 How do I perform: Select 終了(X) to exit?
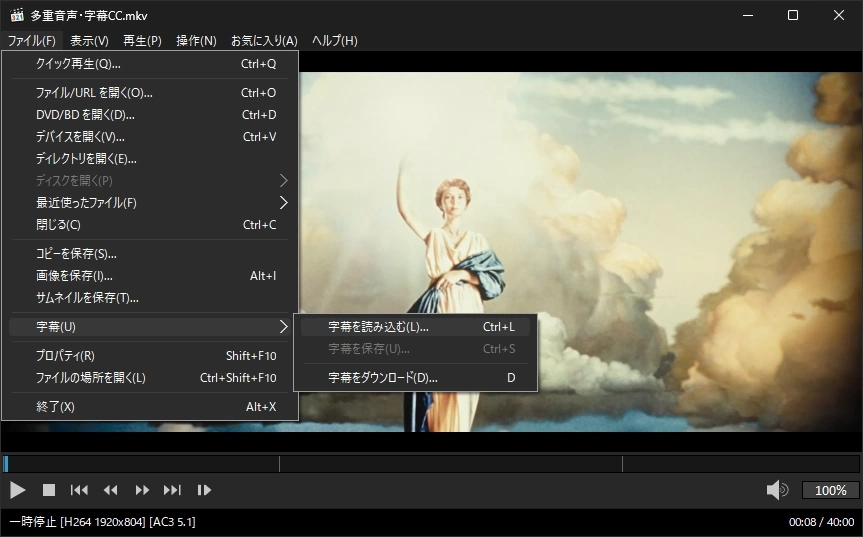[x=150, y=407]
